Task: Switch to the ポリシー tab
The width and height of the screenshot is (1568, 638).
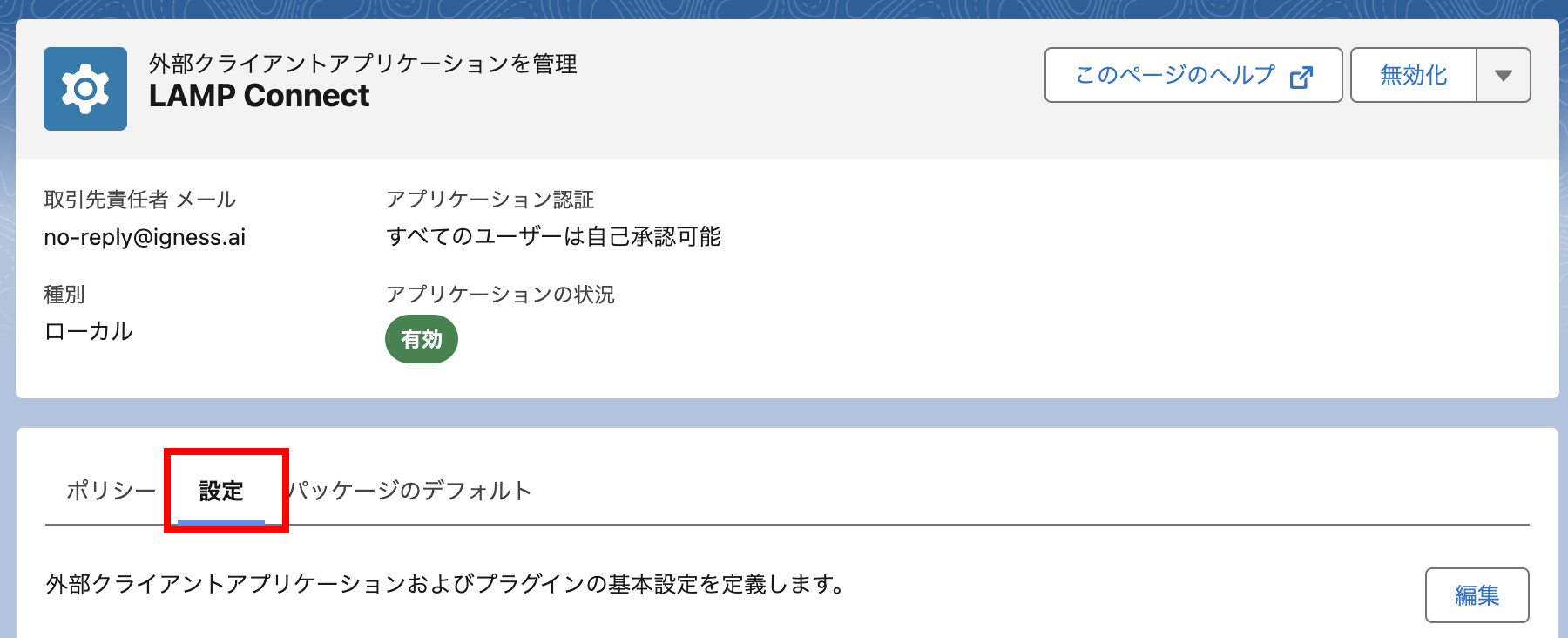Action: (111, 491)
